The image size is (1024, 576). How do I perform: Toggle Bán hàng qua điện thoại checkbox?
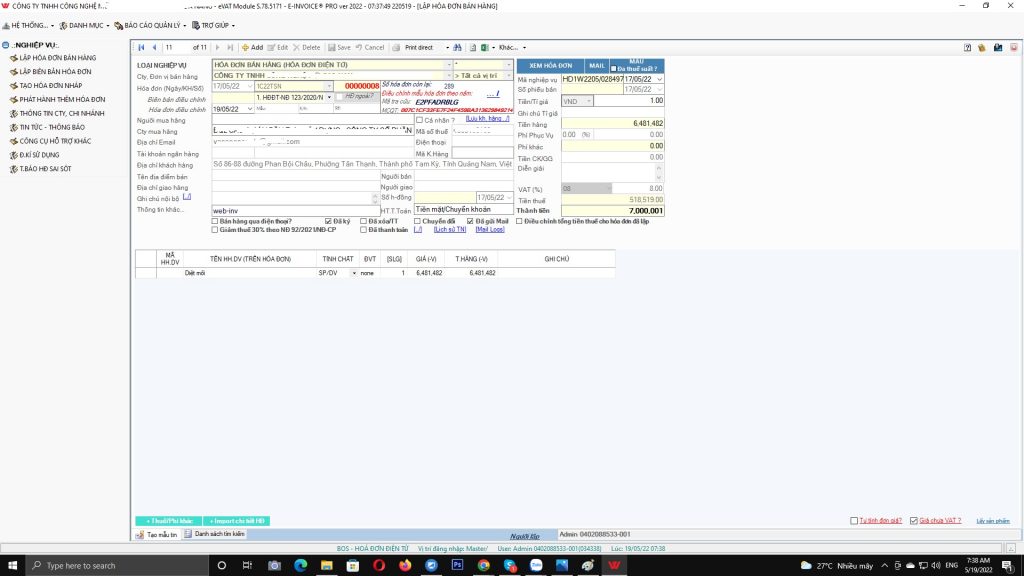point(214,221)
